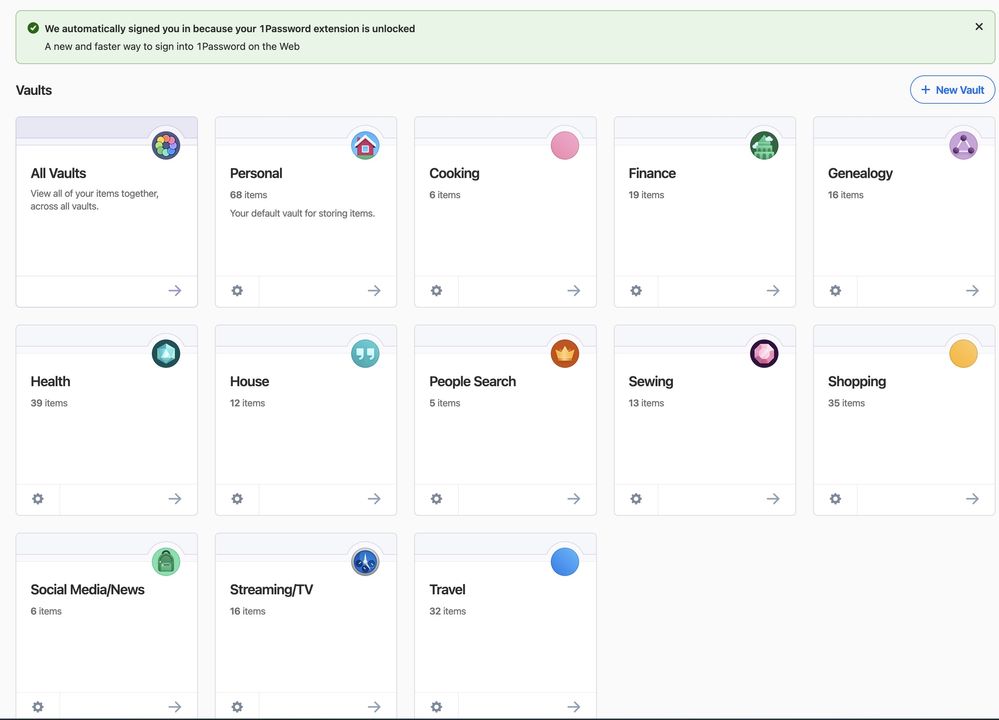
Task: Click the Vaults page heading
Action: (x=34, y=90)
